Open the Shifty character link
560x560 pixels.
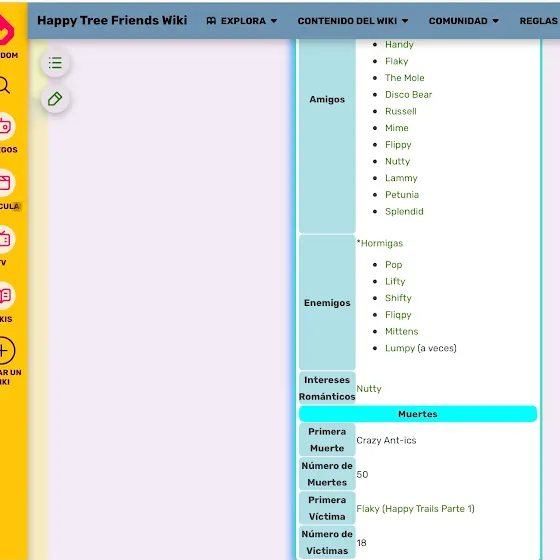399,298
